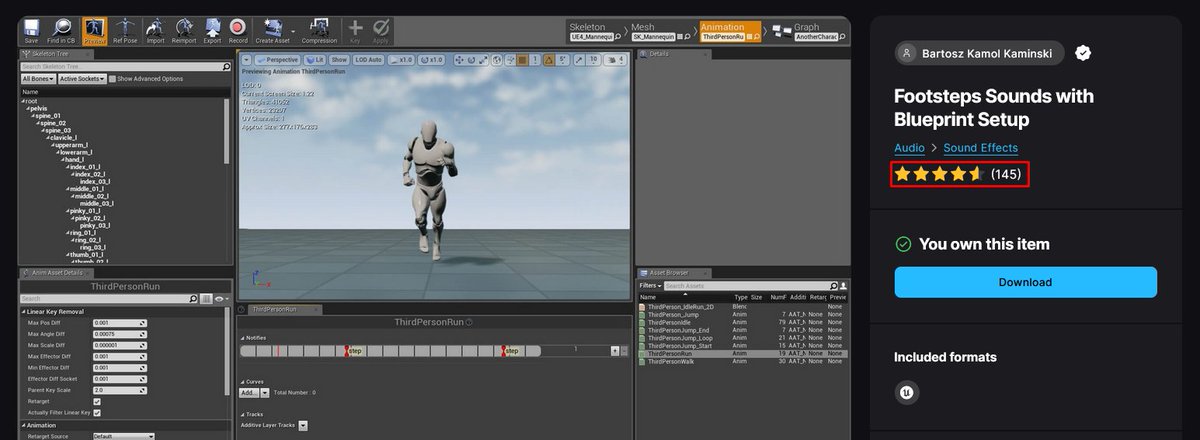Screen dimensions: 1200x440
Task: Open the Lit view mode dropdown
Action: coord(314,60)
